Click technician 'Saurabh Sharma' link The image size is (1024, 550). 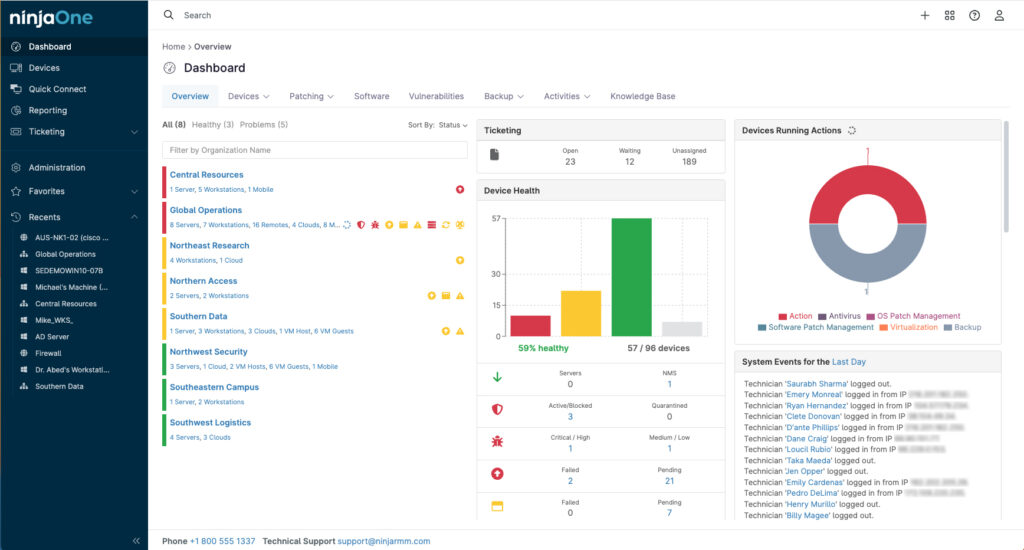coord(816,384)
